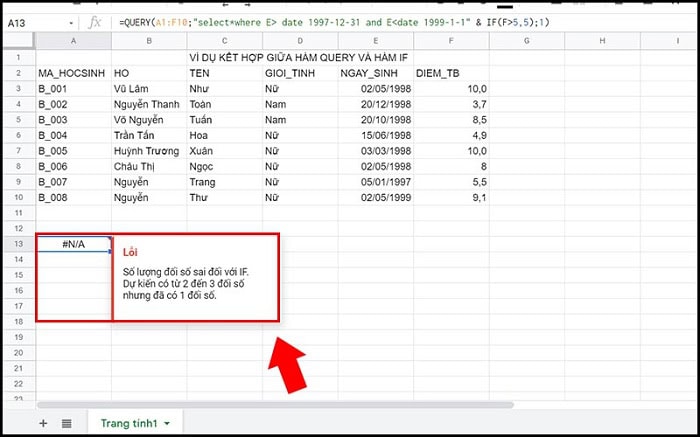Select column F header
The height and width of the screenshot is (437, 700).
click(451, 40)
